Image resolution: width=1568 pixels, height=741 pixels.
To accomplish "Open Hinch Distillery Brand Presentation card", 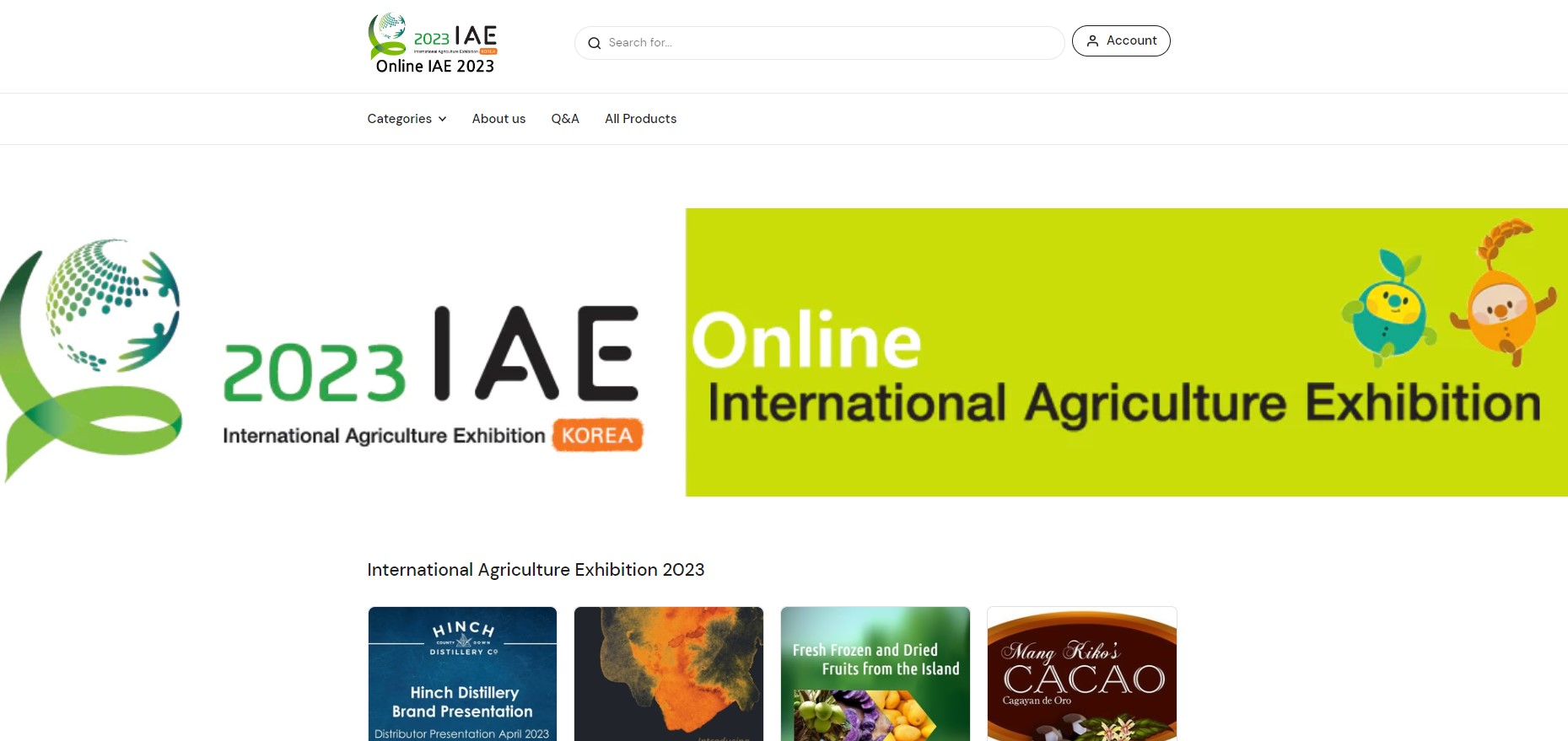I will (x=462, y=674).
